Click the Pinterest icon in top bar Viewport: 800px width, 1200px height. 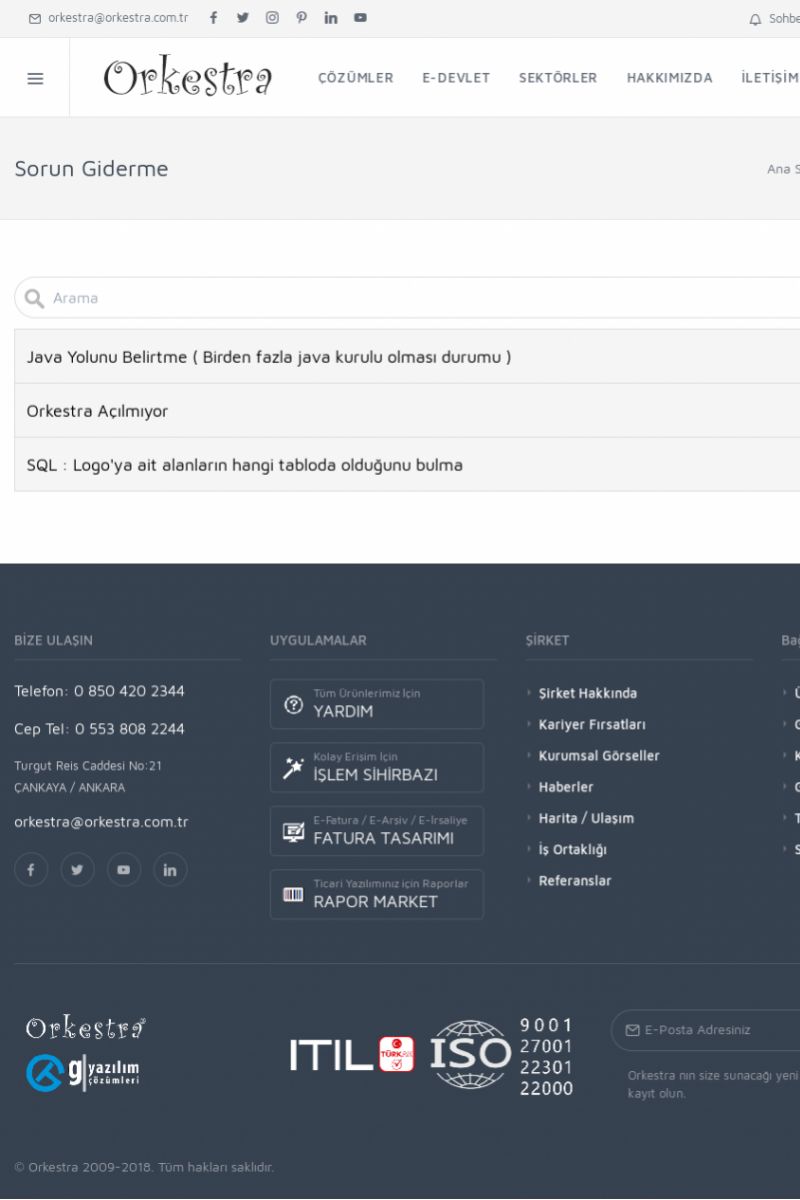(301, 18)
